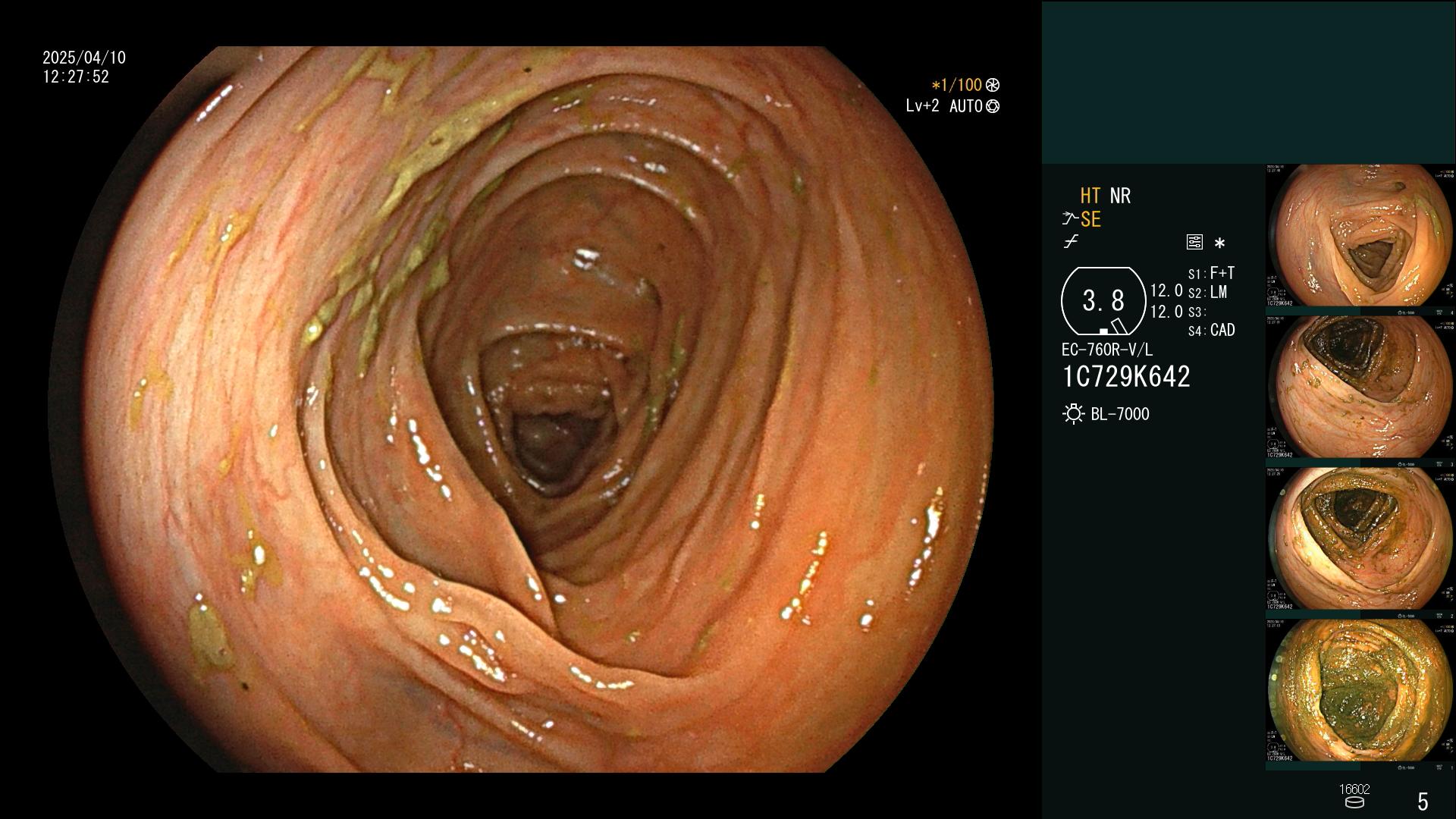Click the EC-760R-V/L scope model text

point(1107,350)
